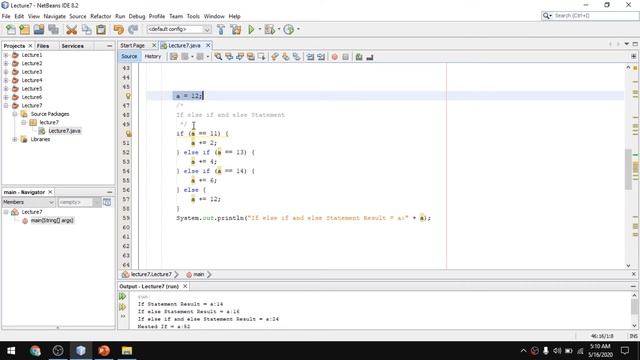Collapse the Lecture7 project node

6,106
